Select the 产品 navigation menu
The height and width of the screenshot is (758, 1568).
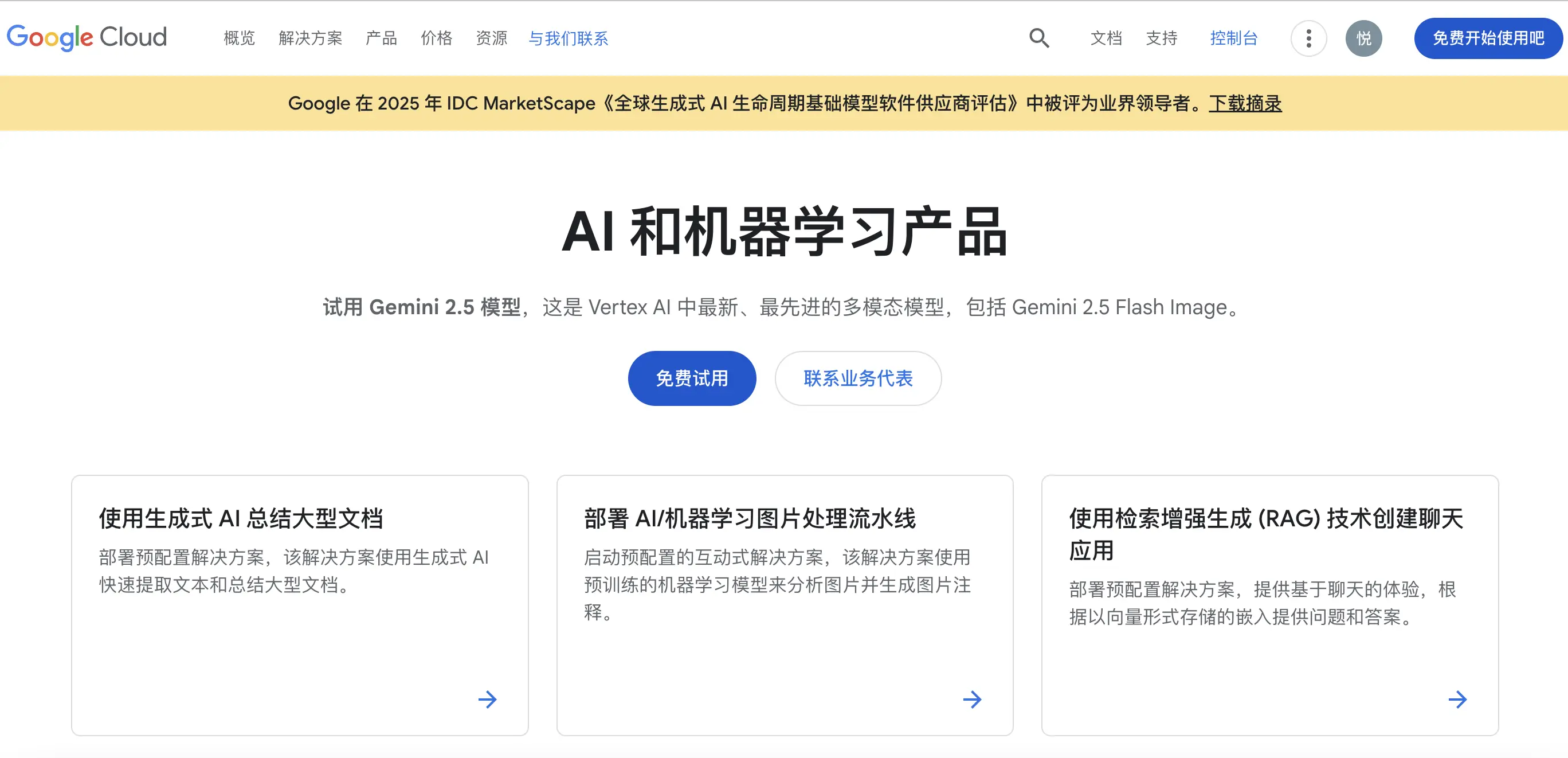point(381,38)
